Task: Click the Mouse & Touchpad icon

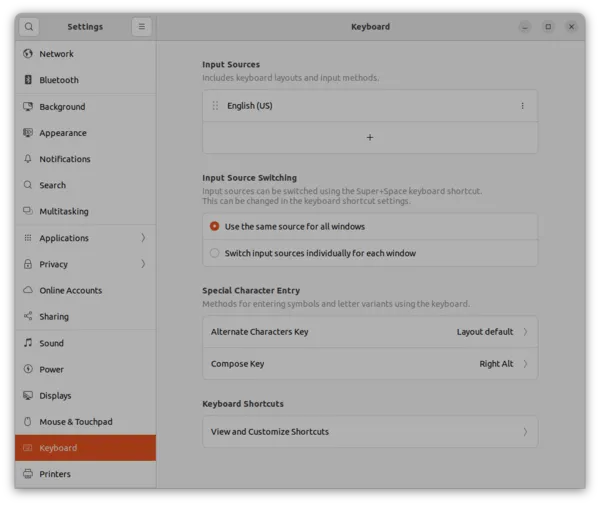Action: pyautogui.click(x=28, y=422)
